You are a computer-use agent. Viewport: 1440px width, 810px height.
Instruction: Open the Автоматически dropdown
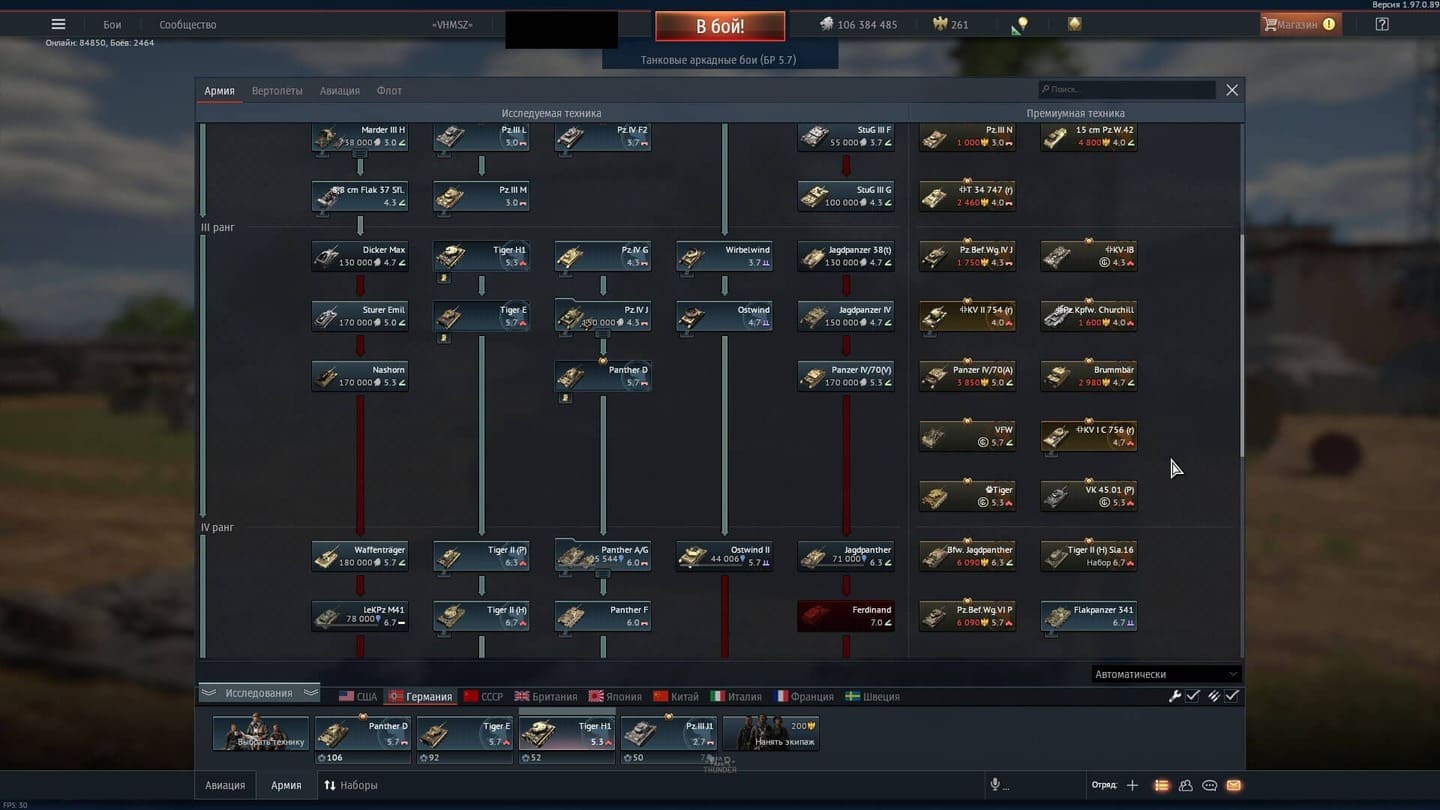pyautogui.click(x=1165, y=674)
